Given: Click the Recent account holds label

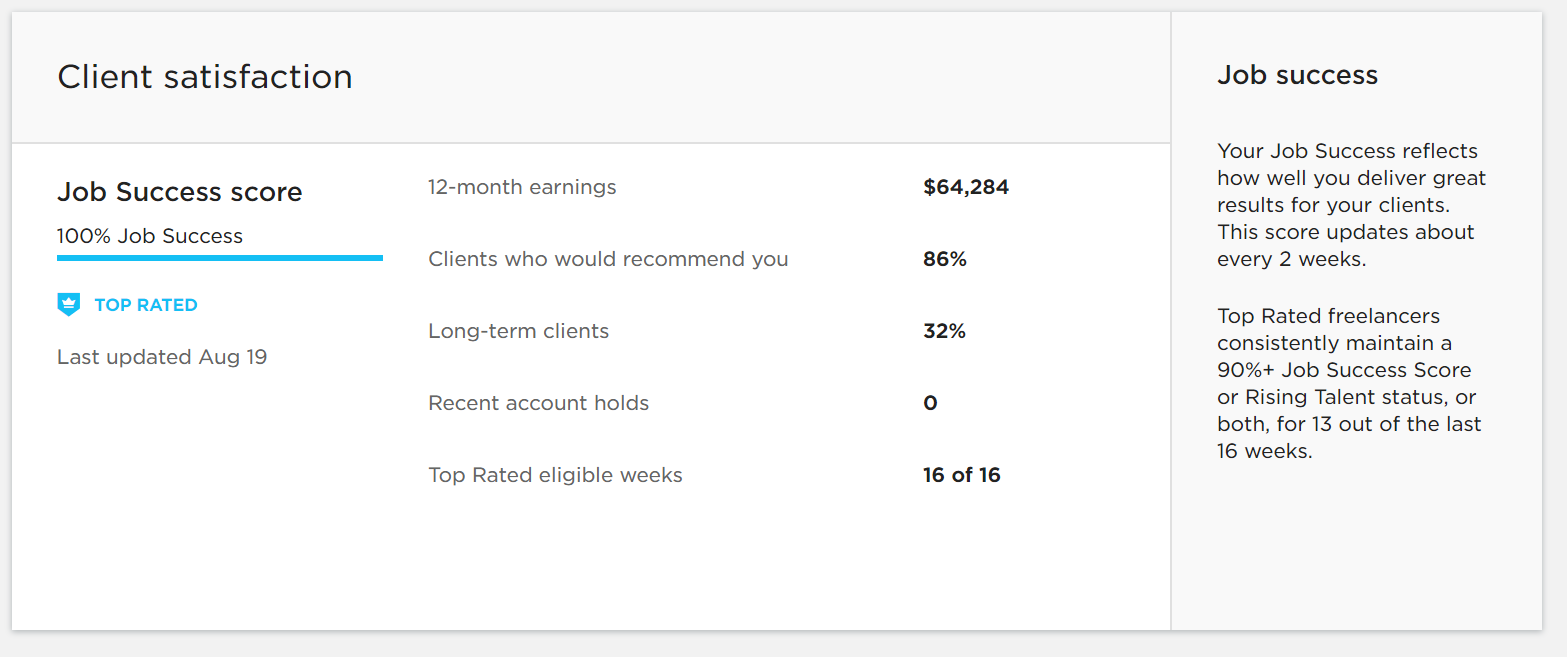Looking at the screenshot, I should (538, 403).
